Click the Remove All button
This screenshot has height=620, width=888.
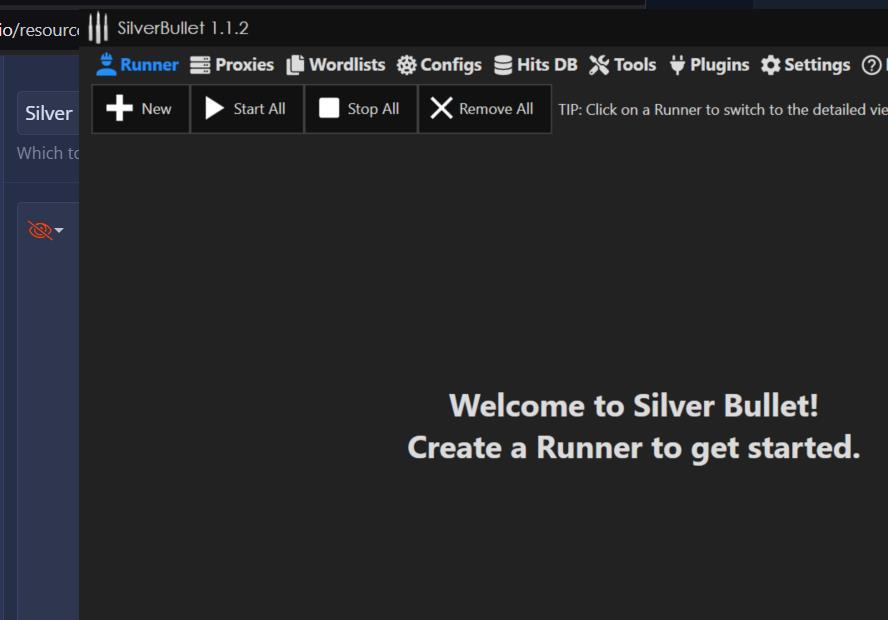point(484,109)
